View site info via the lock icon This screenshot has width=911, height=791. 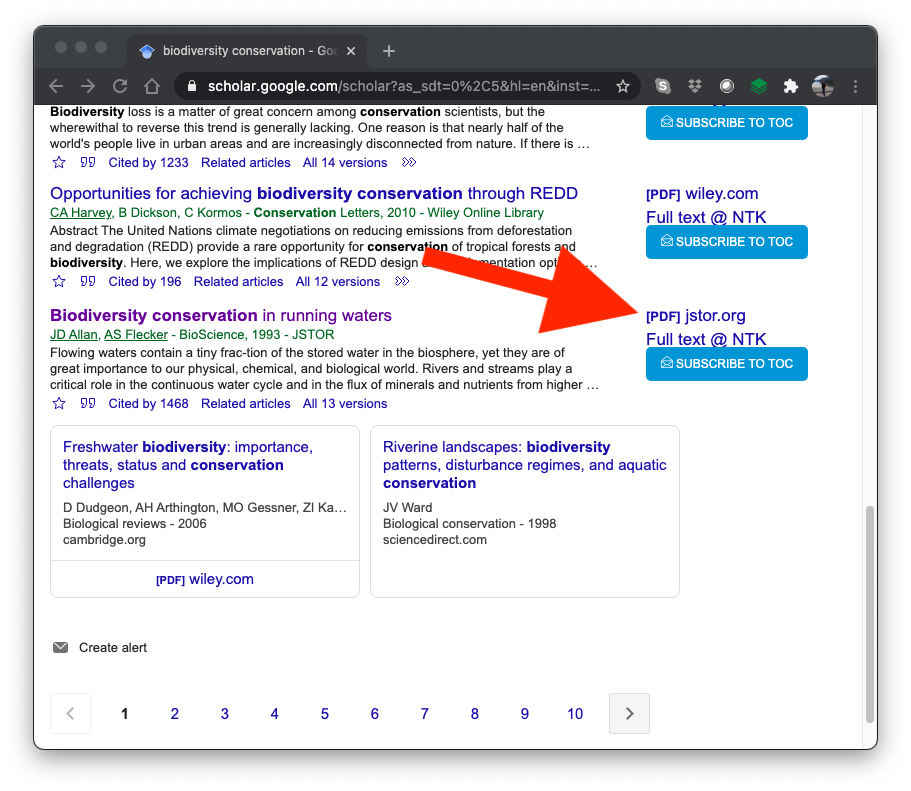192,86
